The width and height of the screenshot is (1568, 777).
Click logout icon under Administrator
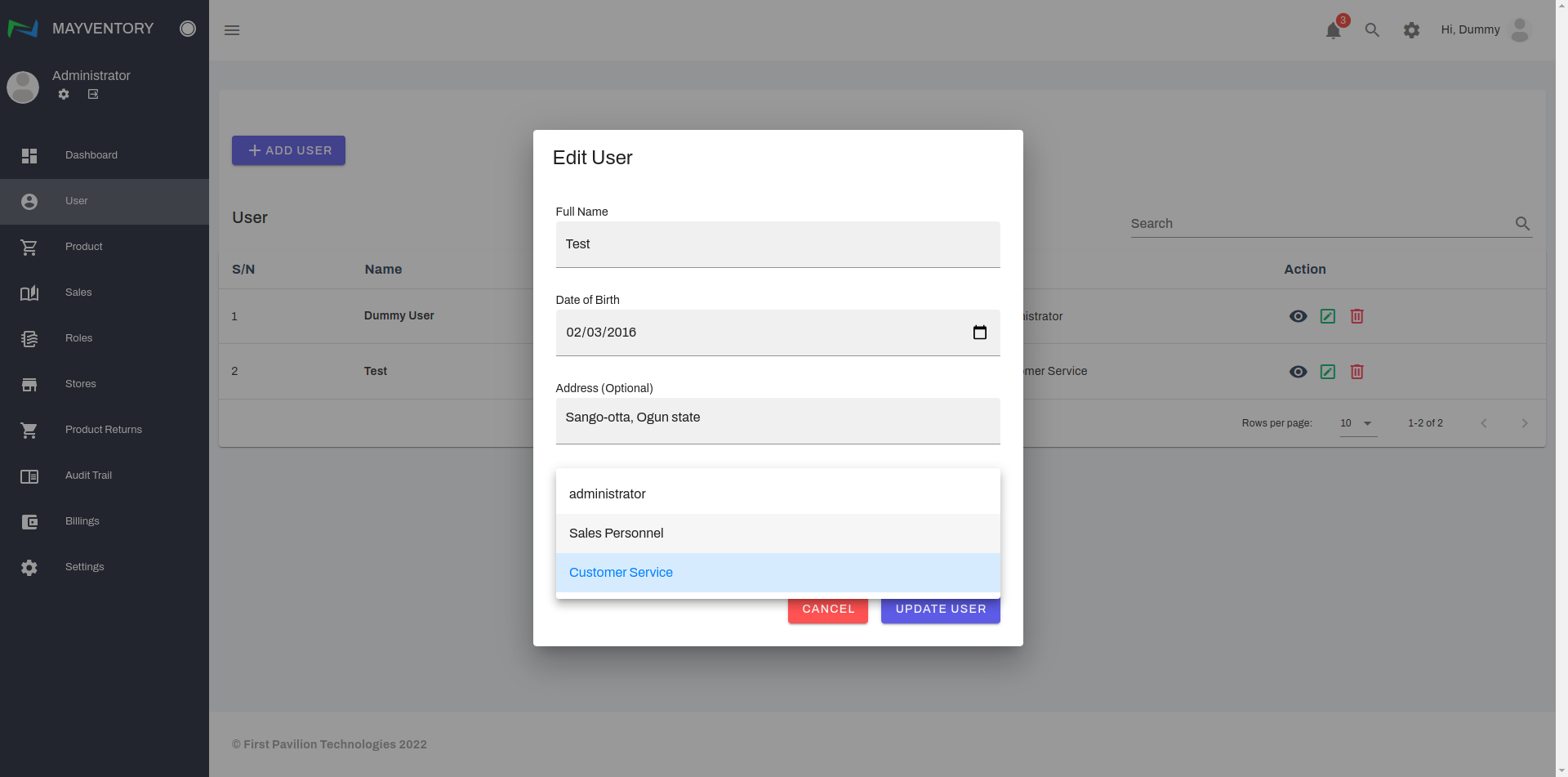pyautogui.click(x=93, y=95)
